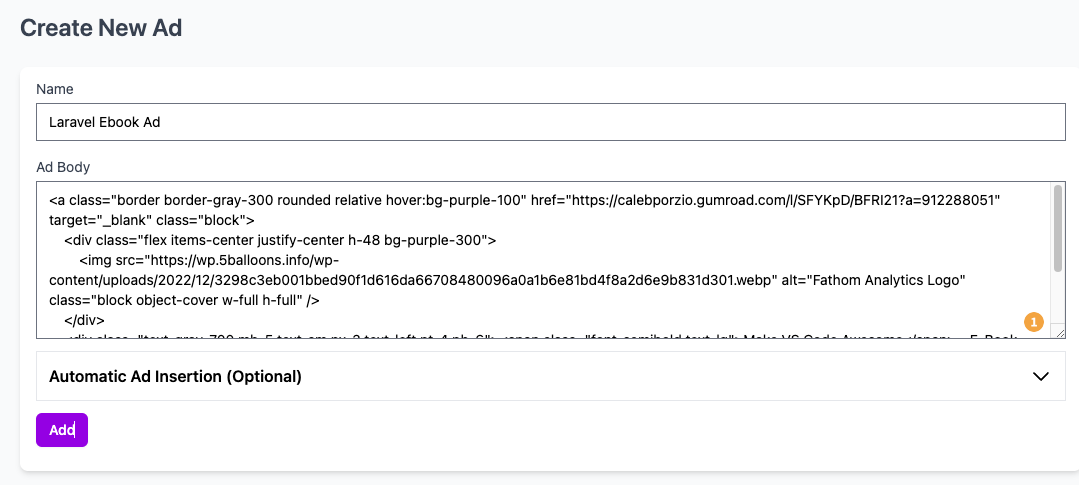Place cursor on the closing </div> line

85,320
